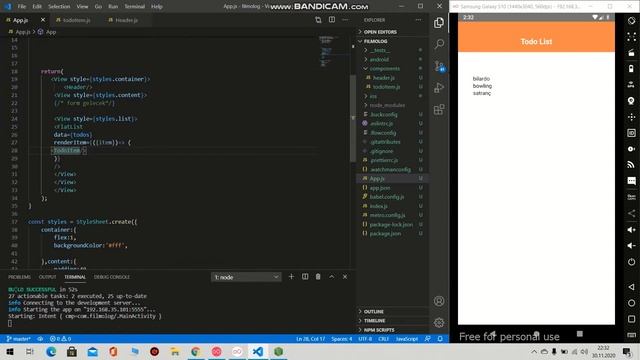Open Chrome from the taskbar
The image size is (640, 360).
(196, 351)
